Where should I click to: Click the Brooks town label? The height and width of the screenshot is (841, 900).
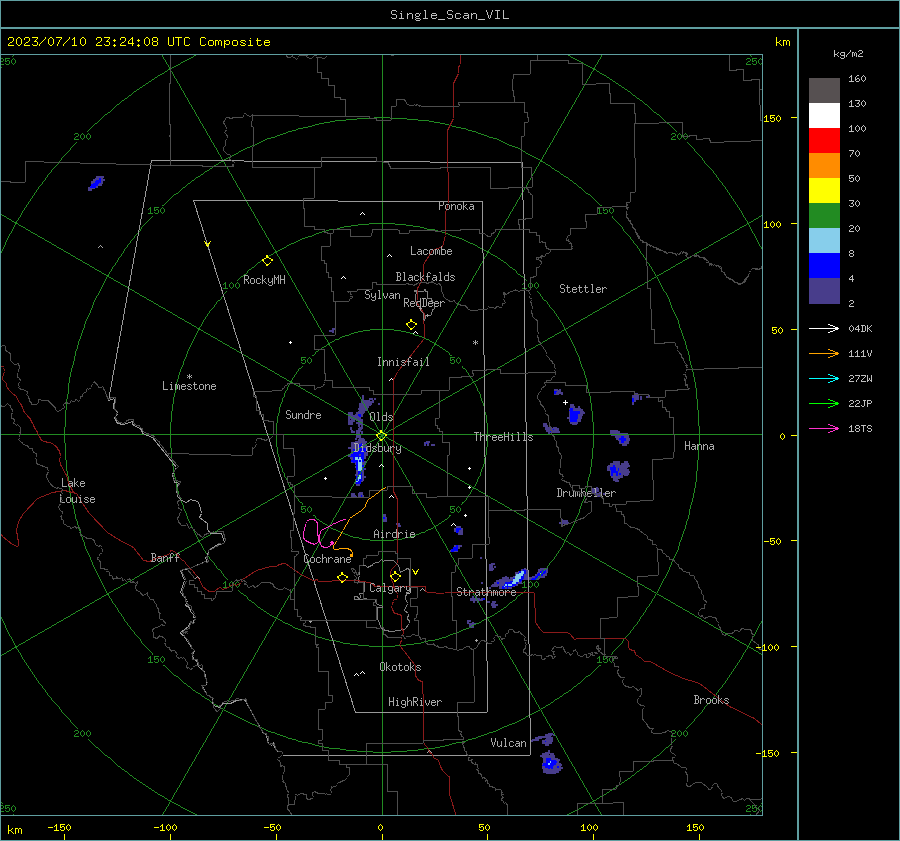[711, 700]
